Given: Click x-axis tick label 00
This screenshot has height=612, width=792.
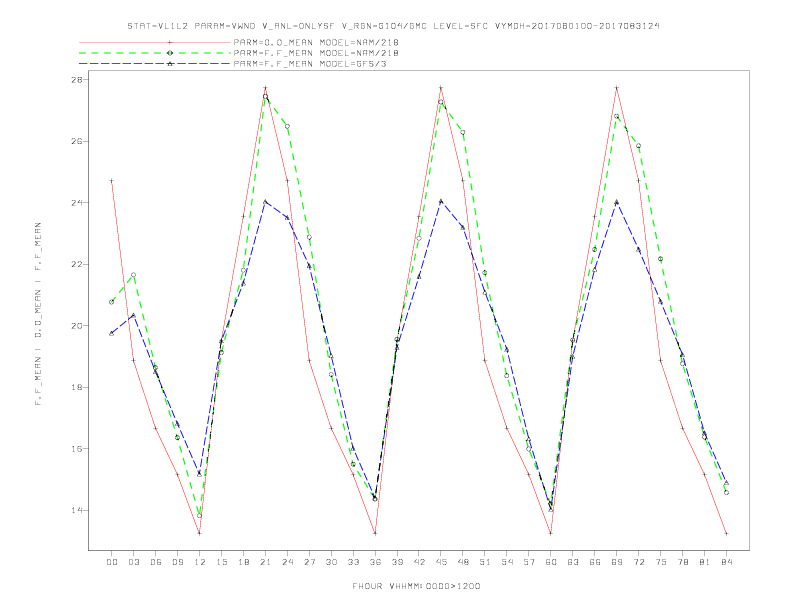Looking at the screenshot, I should point(112,562).
